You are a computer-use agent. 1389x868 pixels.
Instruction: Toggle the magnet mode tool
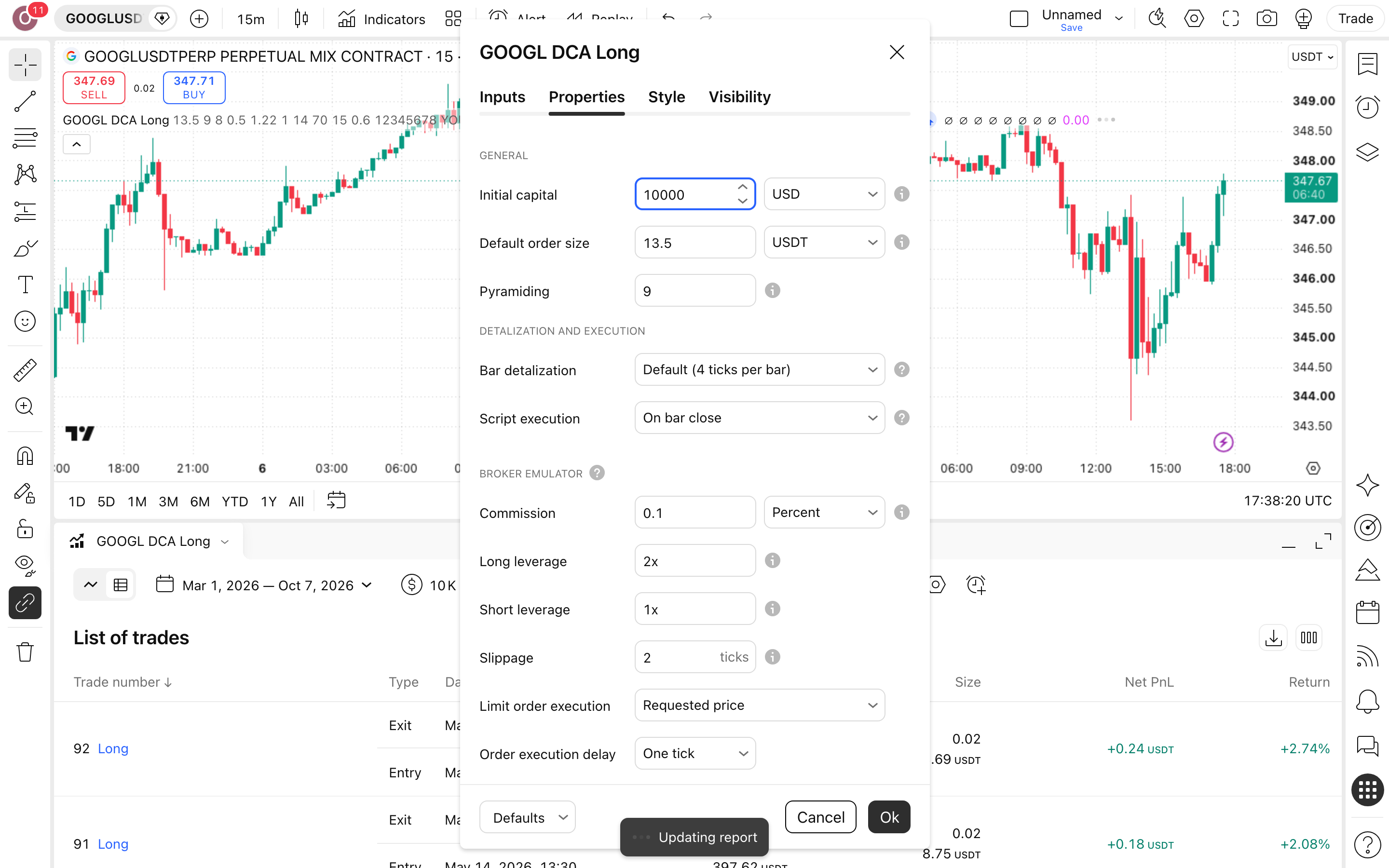point(25,456)
